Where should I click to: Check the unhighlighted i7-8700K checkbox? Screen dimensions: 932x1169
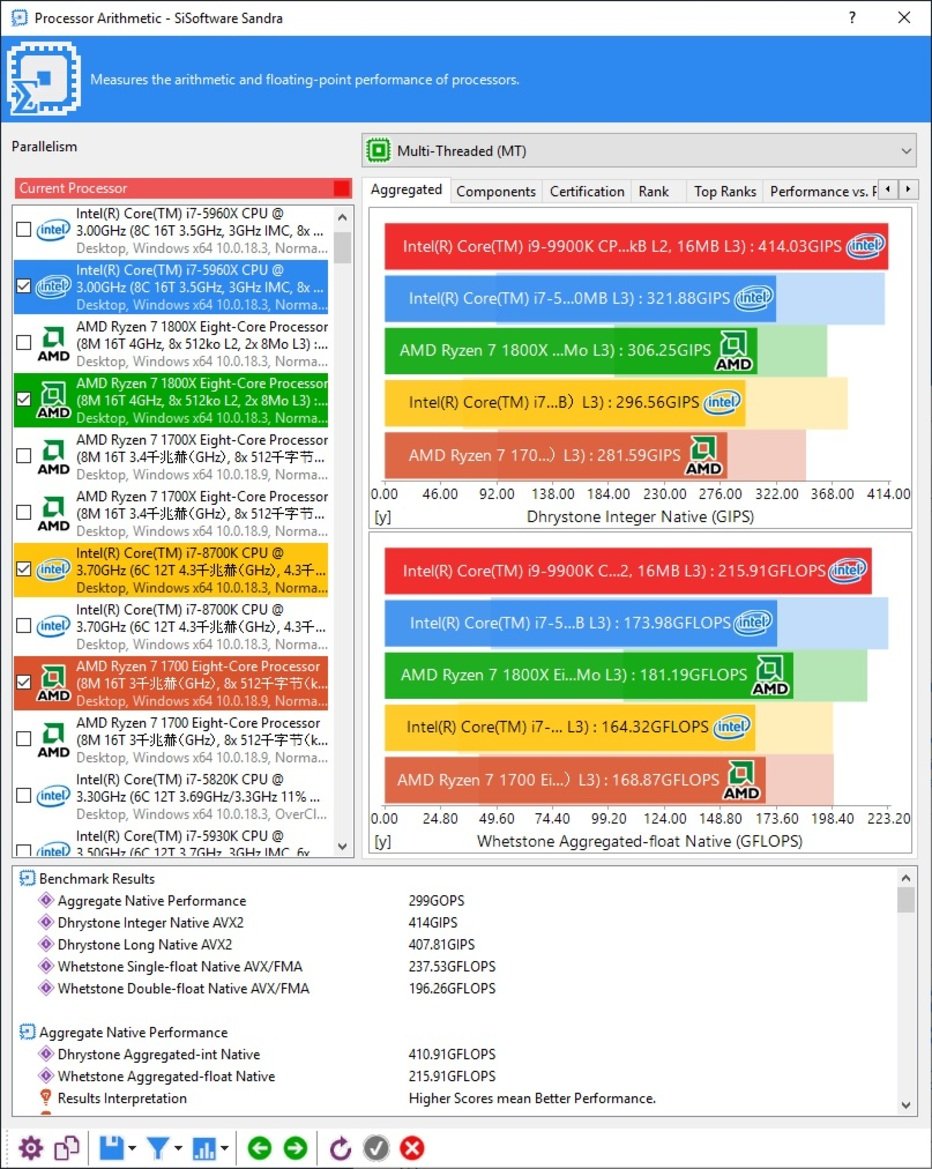pyautogui.click(x=24, y=626)
